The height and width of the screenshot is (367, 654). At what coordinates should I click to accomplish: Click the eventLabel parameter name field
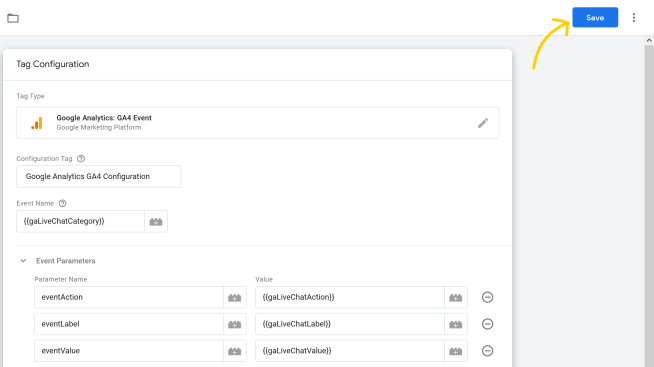click(129, 324)
